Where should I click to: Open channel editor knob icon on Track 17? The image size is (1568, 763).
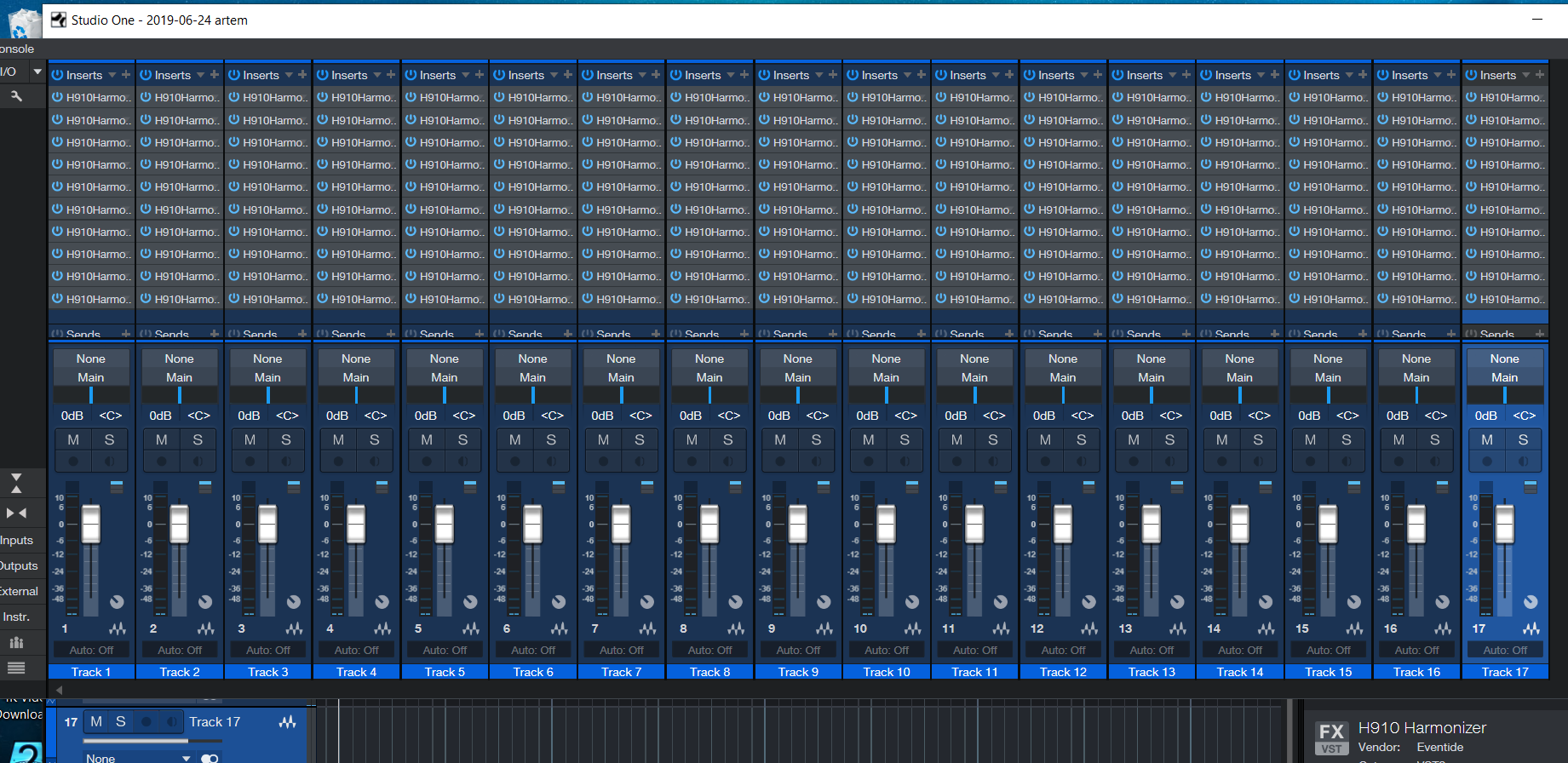coord(1531,602)
